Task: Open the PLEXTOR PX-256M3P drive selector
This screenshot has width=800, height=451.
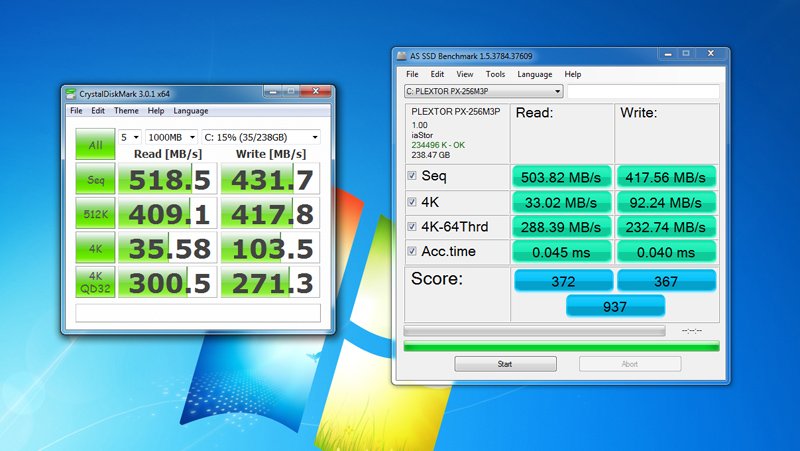Action: pyautogui.click(x=484, y=92)
